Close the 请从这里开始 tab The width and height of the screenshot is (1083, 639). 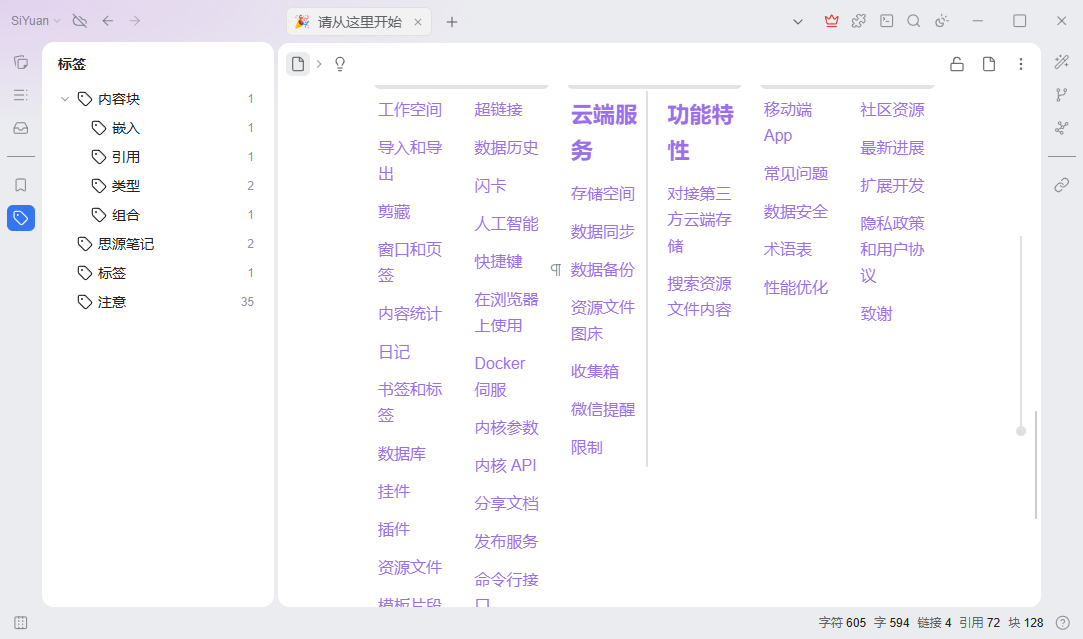click(x=418, y=22)
